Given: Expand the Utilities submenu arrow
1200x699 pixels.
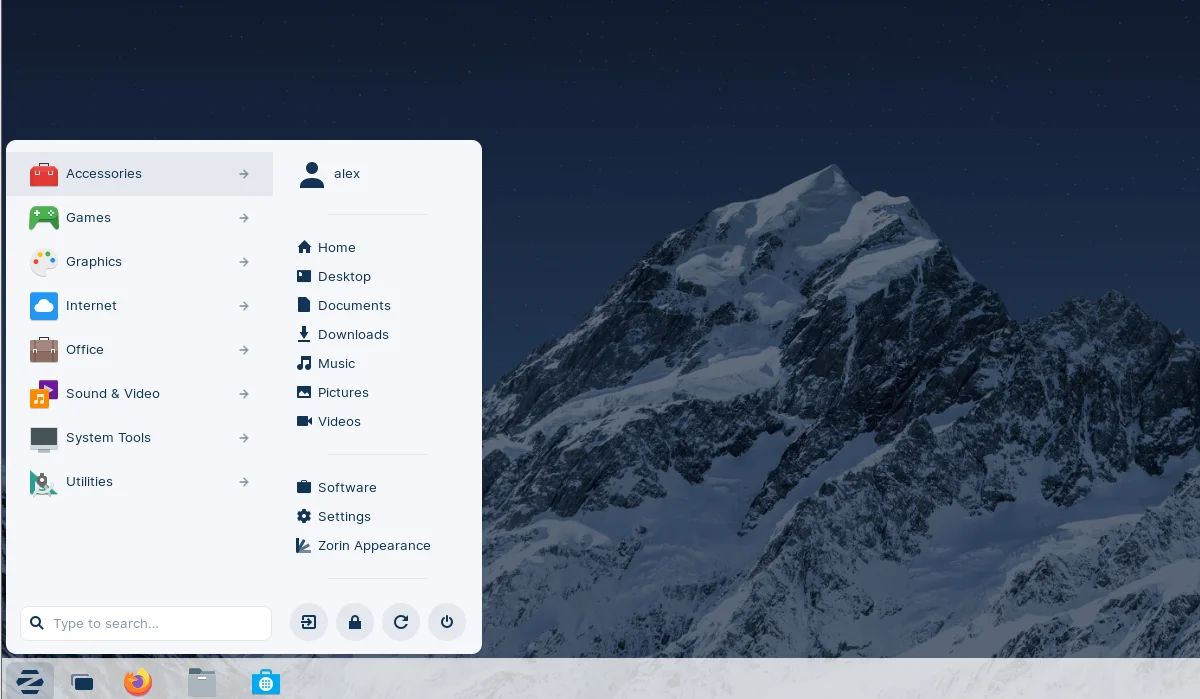Looking at the screenshot, I should [244, 482].
